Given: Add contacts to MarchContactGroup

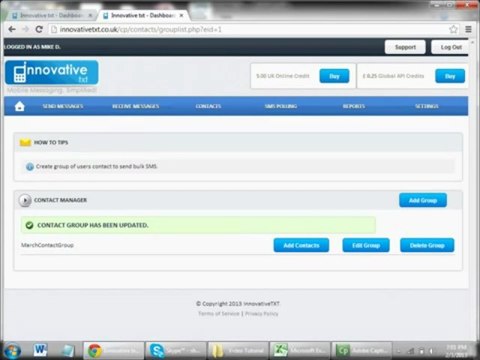Looking at the screenshot, I should pyautogui.click(x=301, y=245).
